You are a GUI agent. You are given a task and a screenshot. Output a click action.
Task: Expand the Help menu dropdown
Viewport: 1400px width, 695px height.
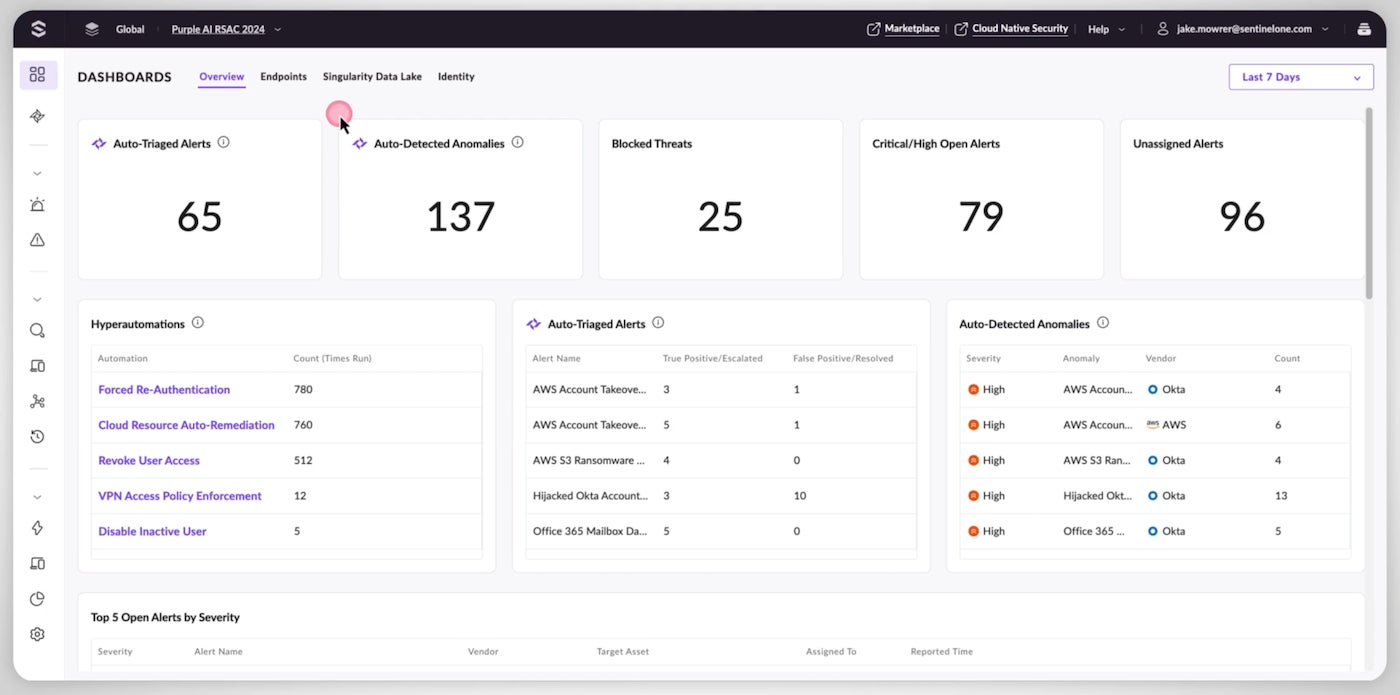point(1106,29)
